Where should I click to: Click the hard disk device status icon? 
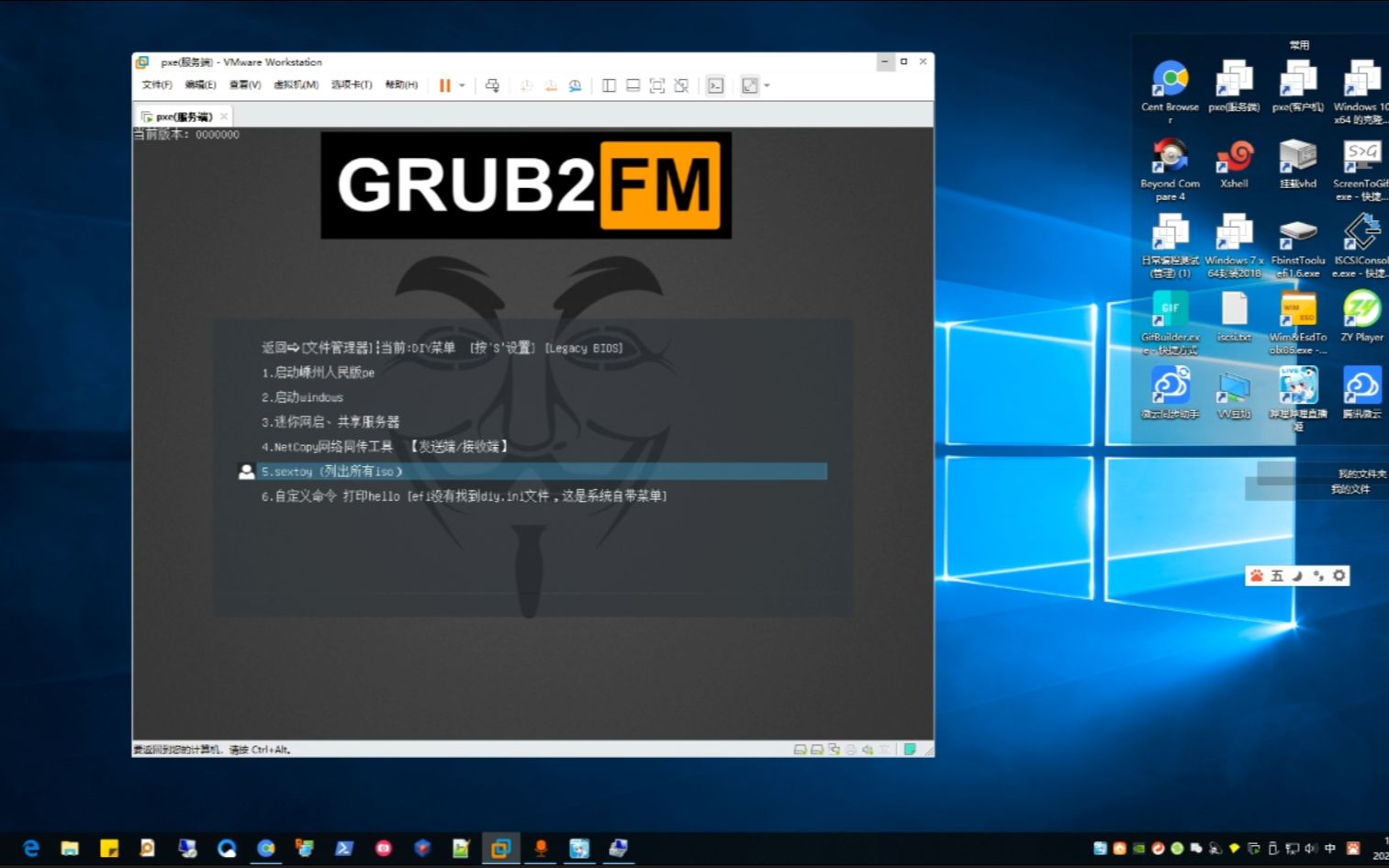[801, 750]
